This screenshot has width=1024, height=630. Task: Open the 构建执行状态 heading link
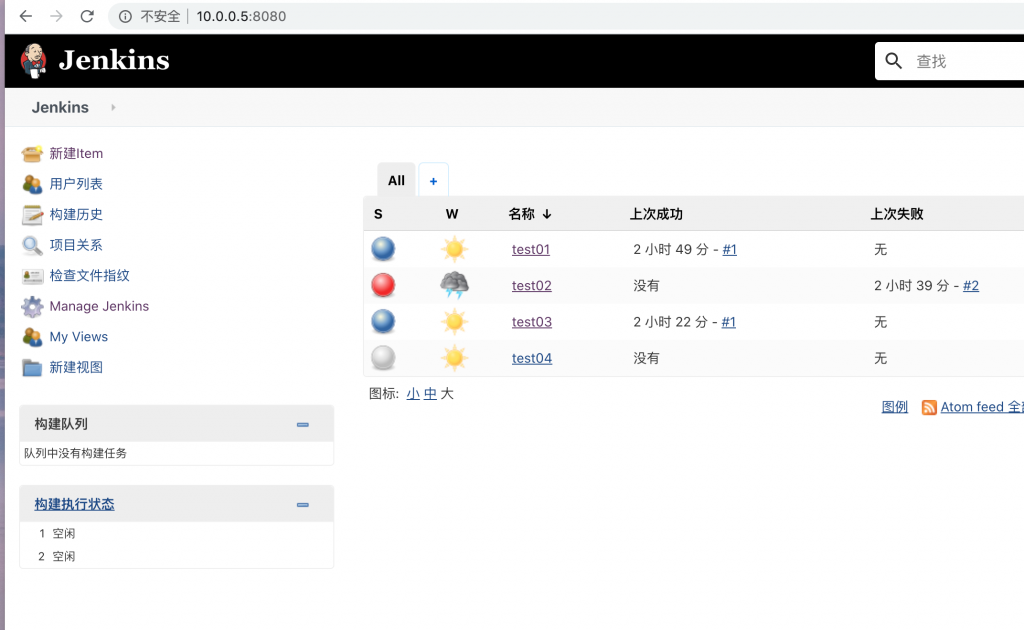click(74, 504)
